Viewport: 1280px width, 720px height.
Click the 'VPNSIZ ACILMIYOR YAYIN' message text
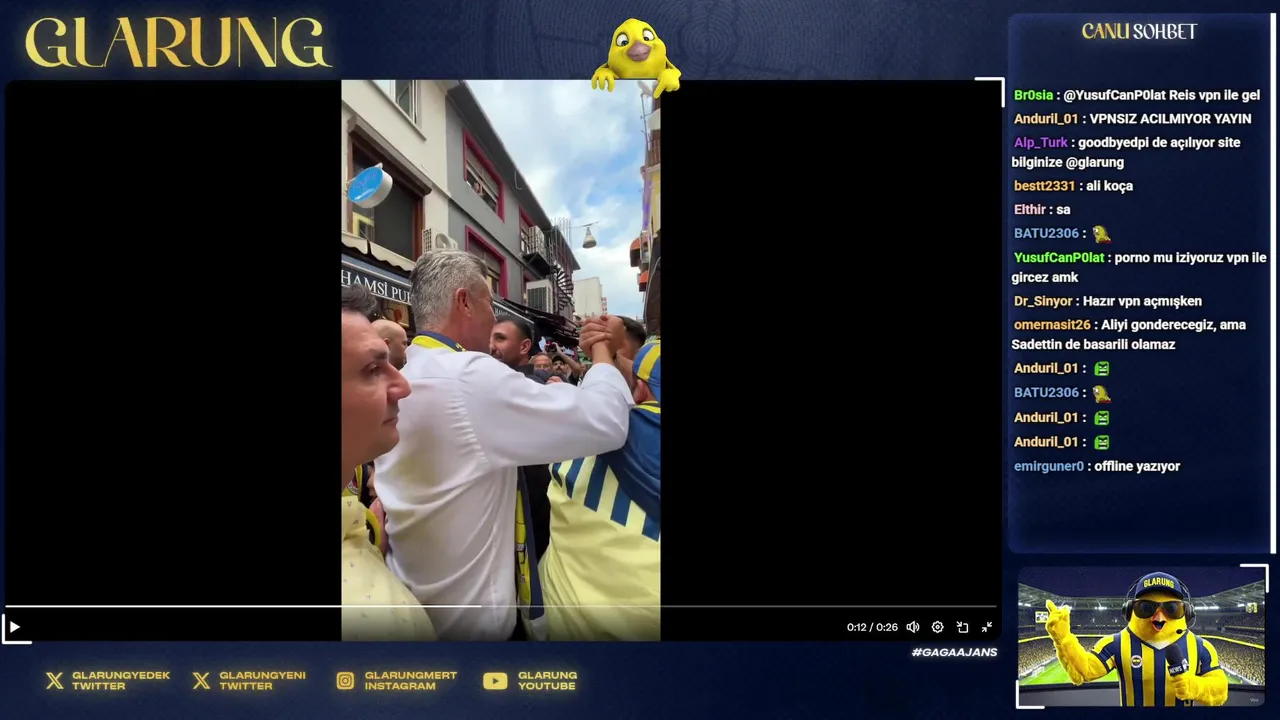click(x=1170, y=118)
